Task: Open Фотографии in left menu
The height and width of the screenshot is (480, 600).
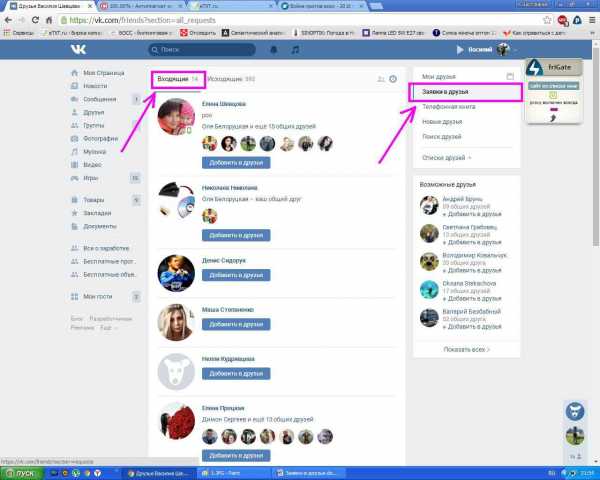Action: click(100, 139)
